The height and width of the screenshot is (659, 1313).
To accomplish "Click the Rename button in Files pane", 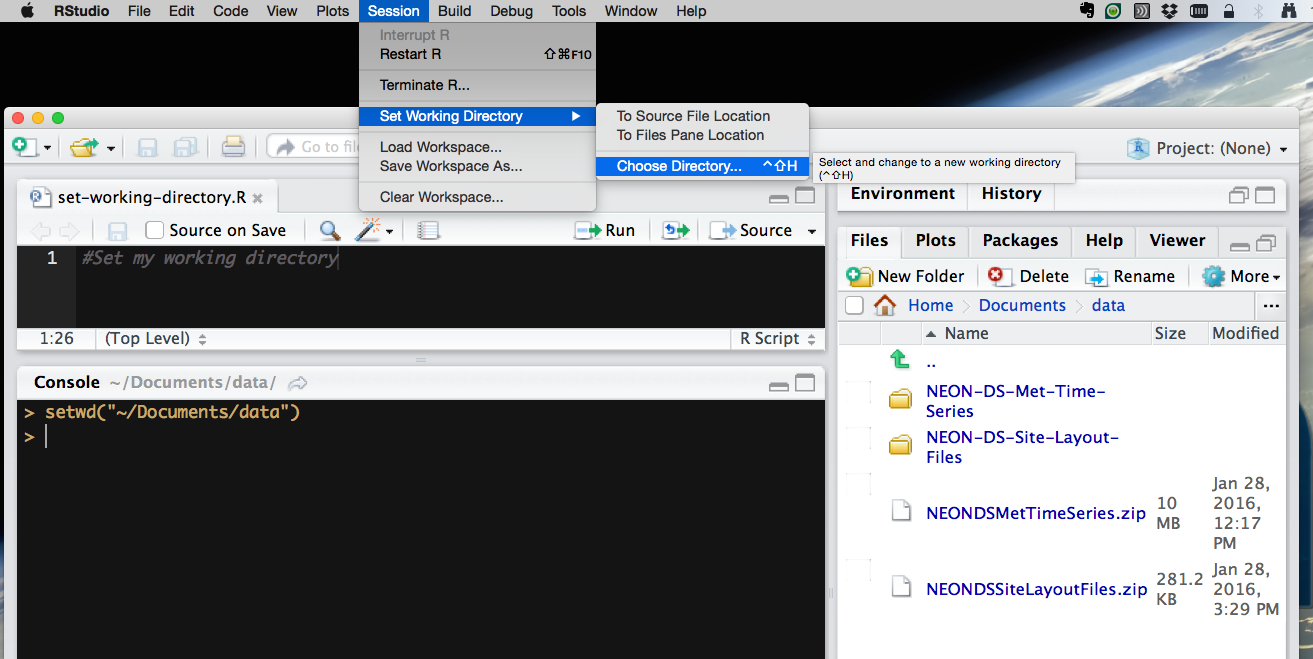I will [x=1130, y=276].
